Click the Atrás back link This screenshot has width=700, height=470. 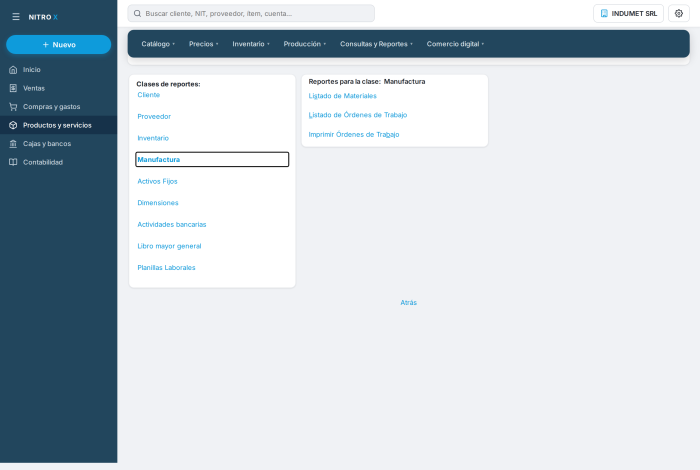click(408, 303)
